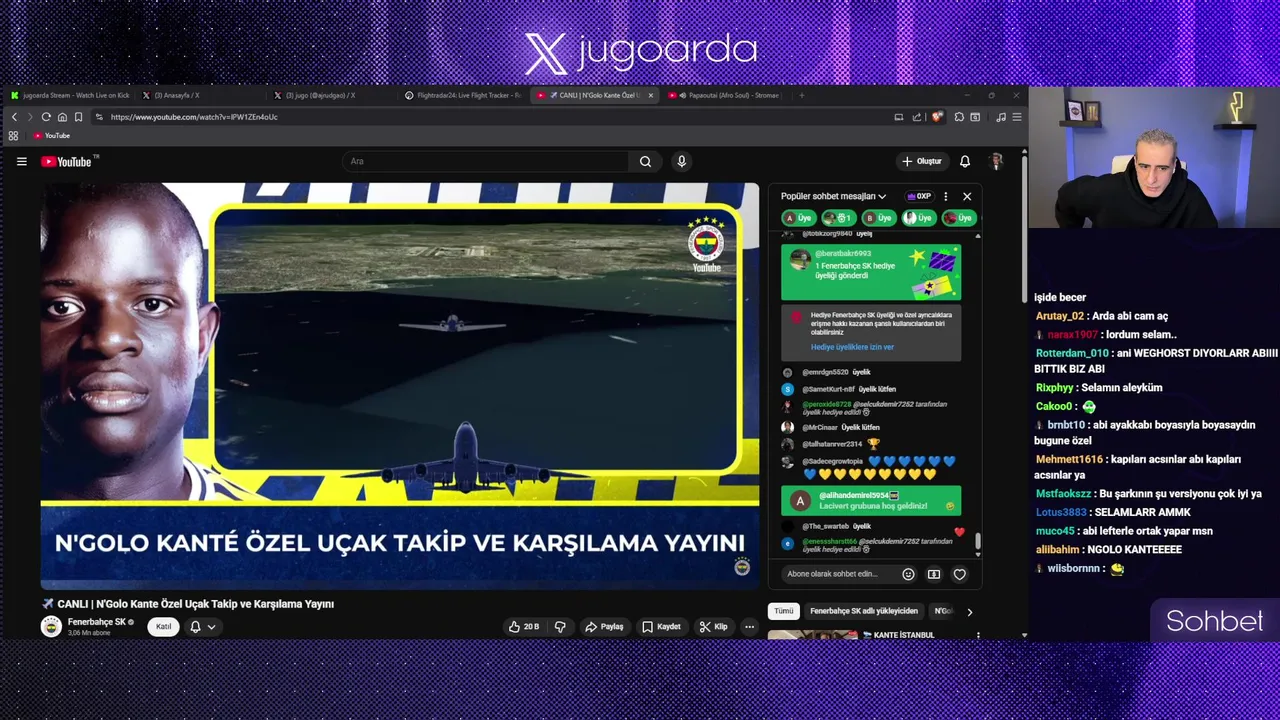Screen dimensions: 1280x720
Task: Open the 0XP points badge in chat
Action: 918,196
